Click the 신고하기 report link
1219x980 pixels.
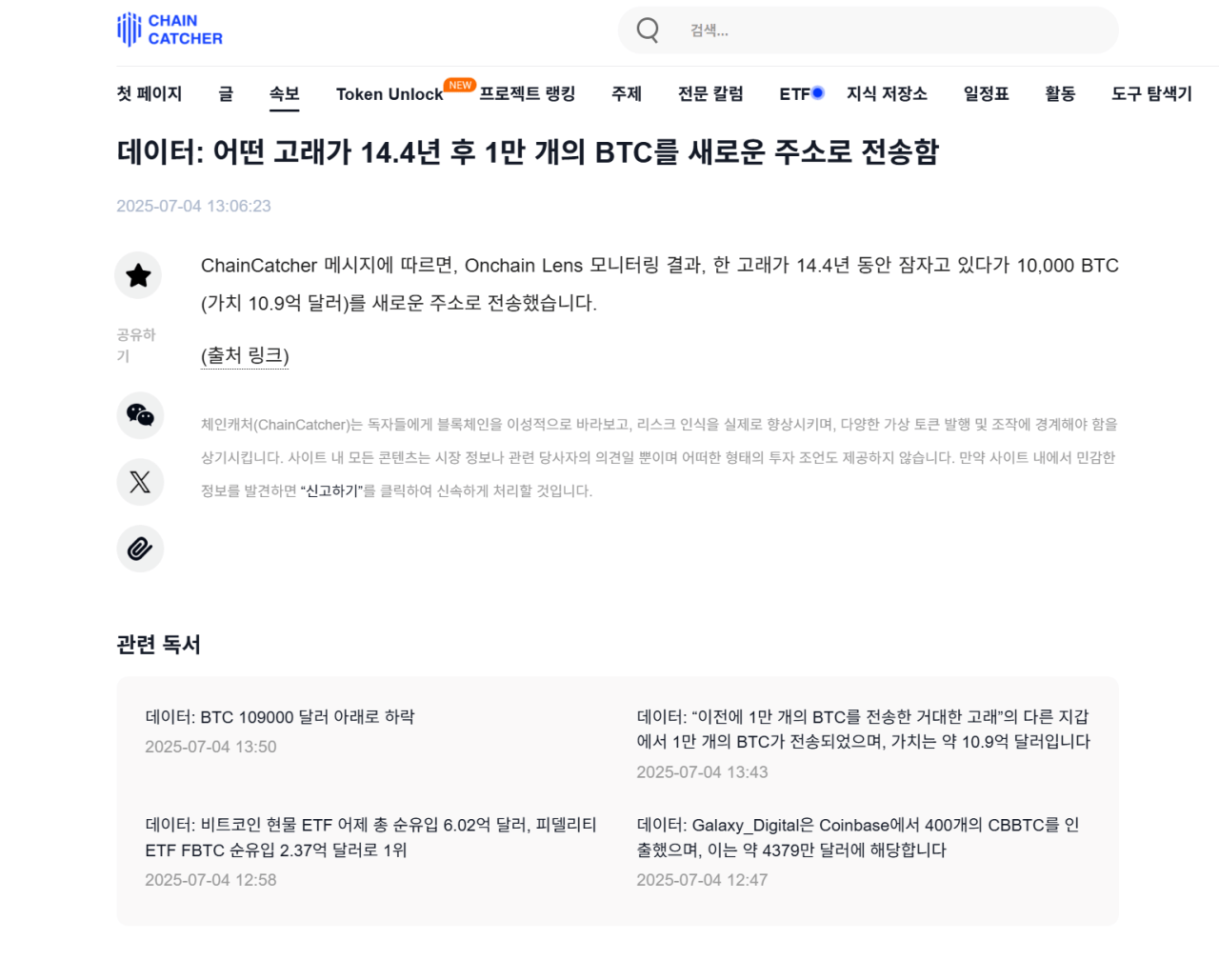click(x=331, y=491)
